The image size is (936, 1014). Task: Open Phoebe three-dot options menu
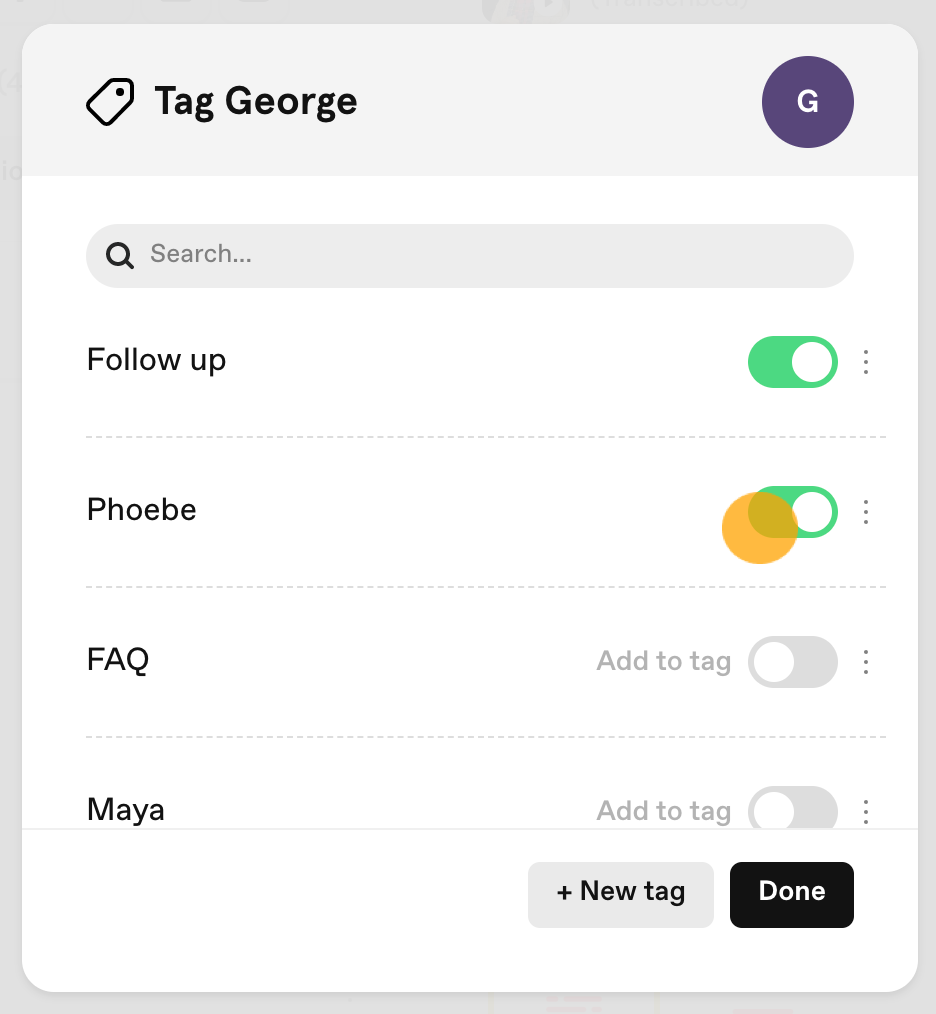pyautogui.click(x=865, y=512)
